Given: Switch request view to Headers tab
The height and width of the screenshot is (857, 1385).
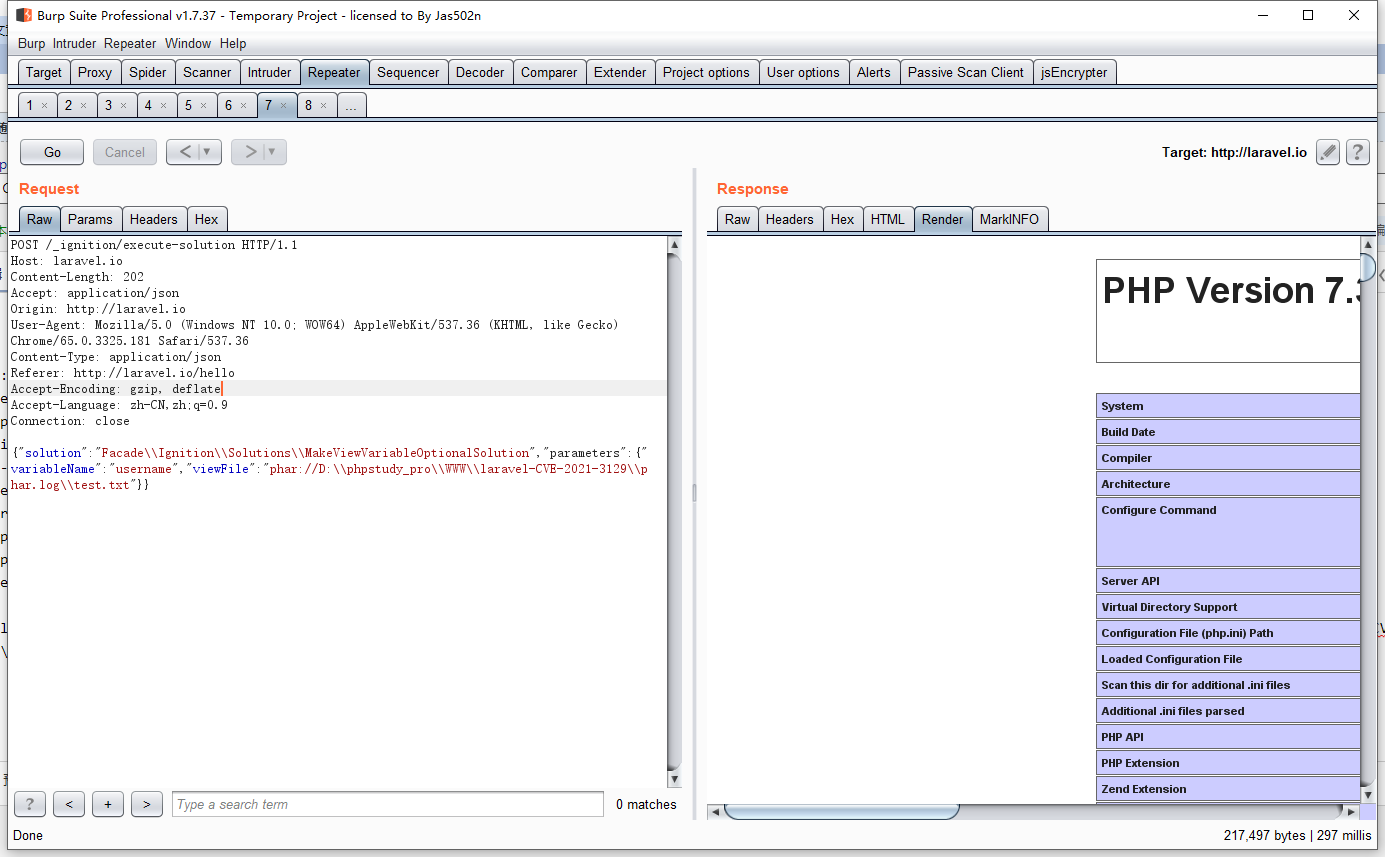Looking at the screenshot, I should 154,219.
